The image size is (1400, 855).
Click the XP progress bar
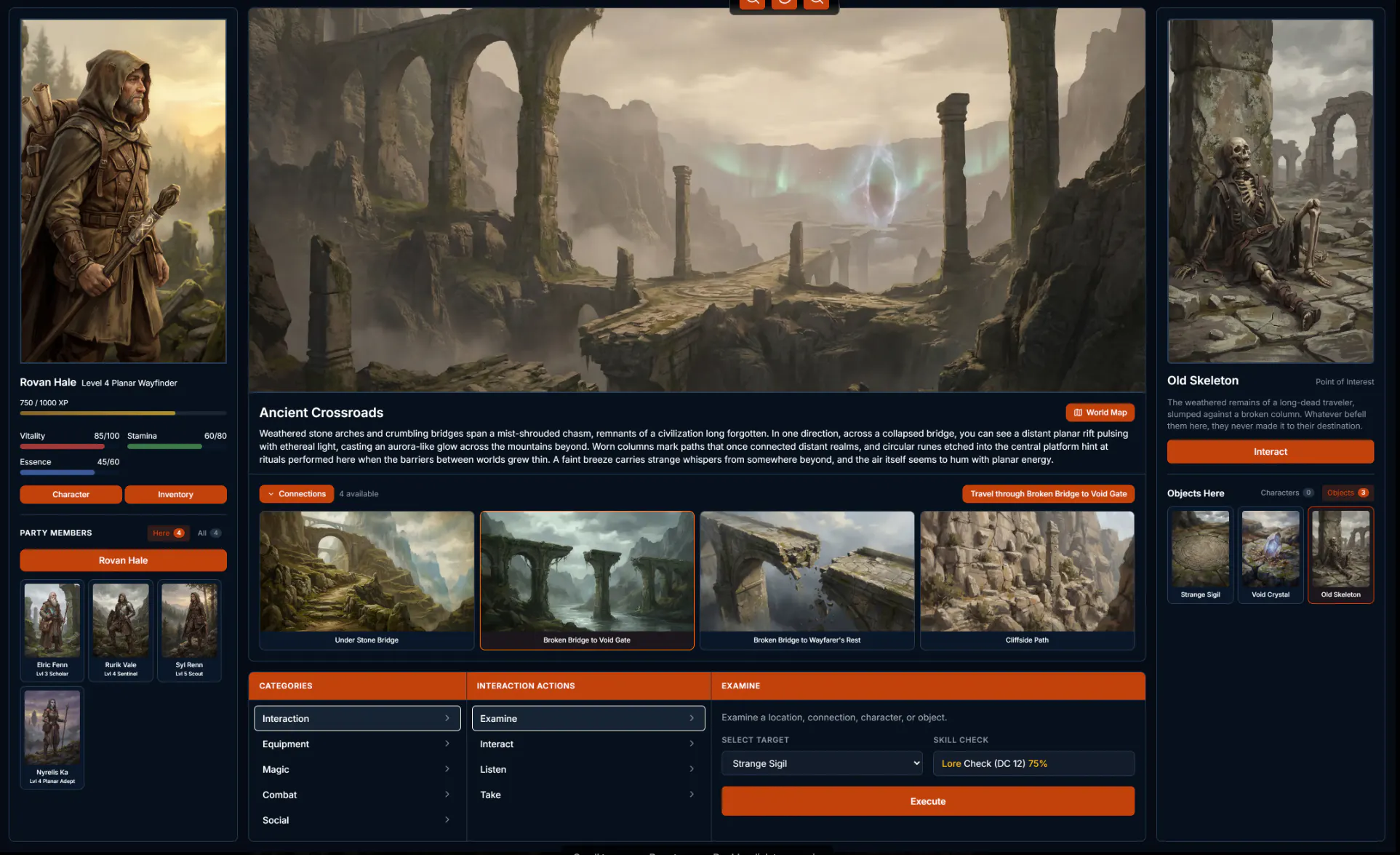click(x=123, y=413)
